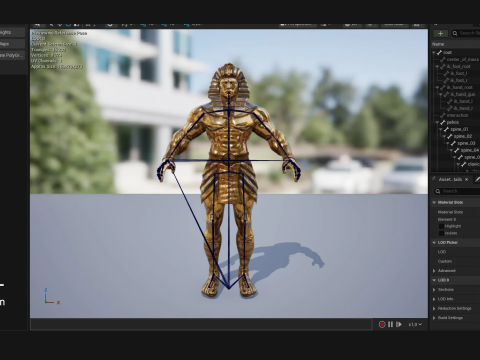Click the ik_foot_l bone icon
Viewport: 480px width, 360px height.
(x=446, y=73)
